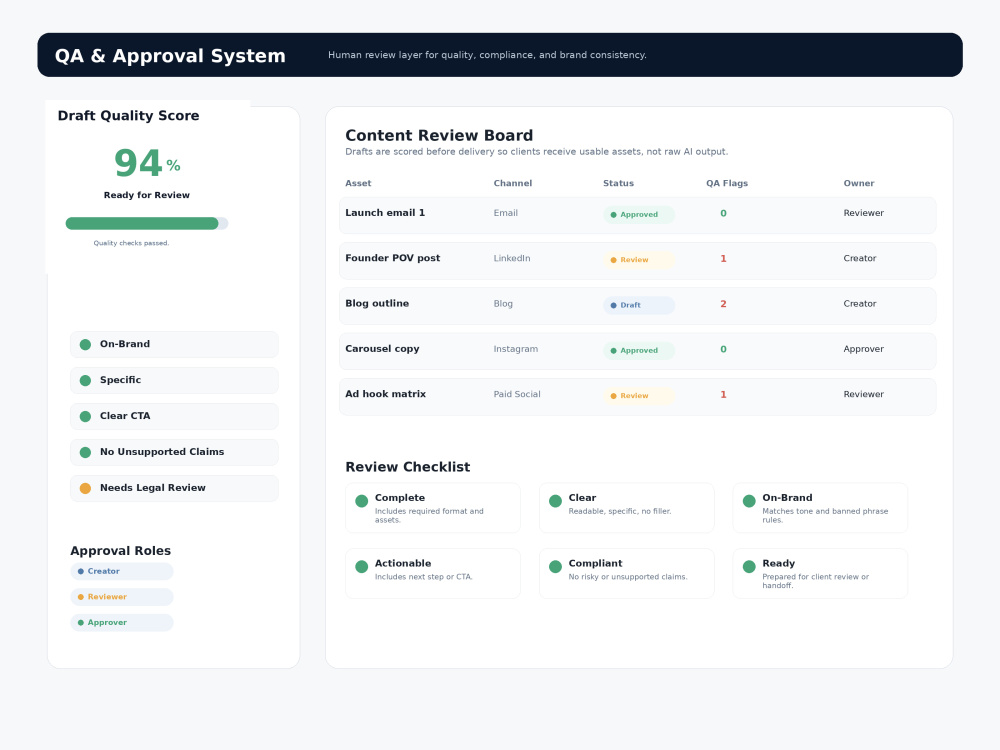Click the Review Checklist heading

click(408, 467)
